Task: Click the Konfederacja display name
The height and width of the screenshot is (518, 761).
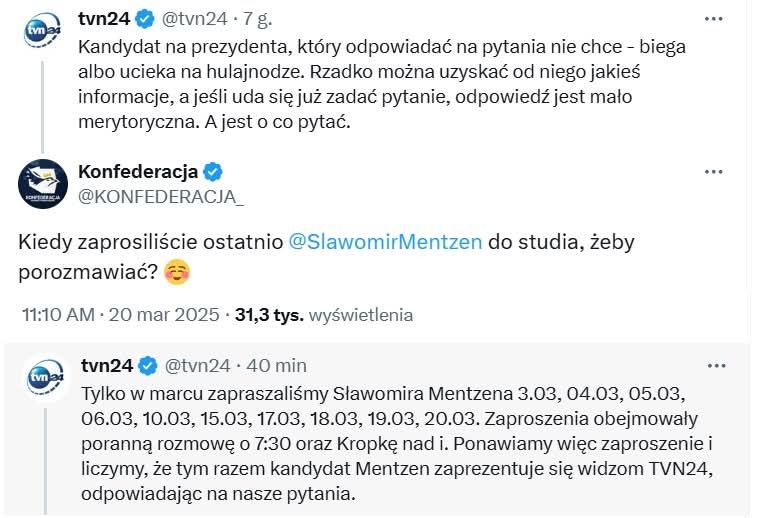Action: click(138, 171)
